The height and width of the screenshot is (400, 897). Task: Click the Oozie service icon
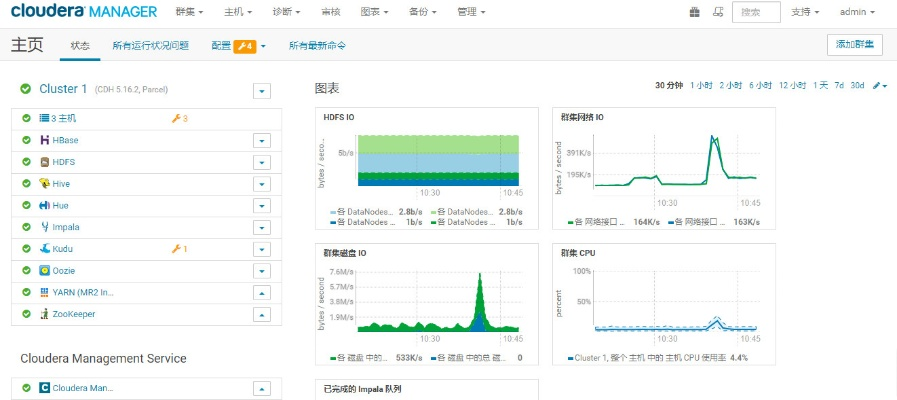point(45,271)
